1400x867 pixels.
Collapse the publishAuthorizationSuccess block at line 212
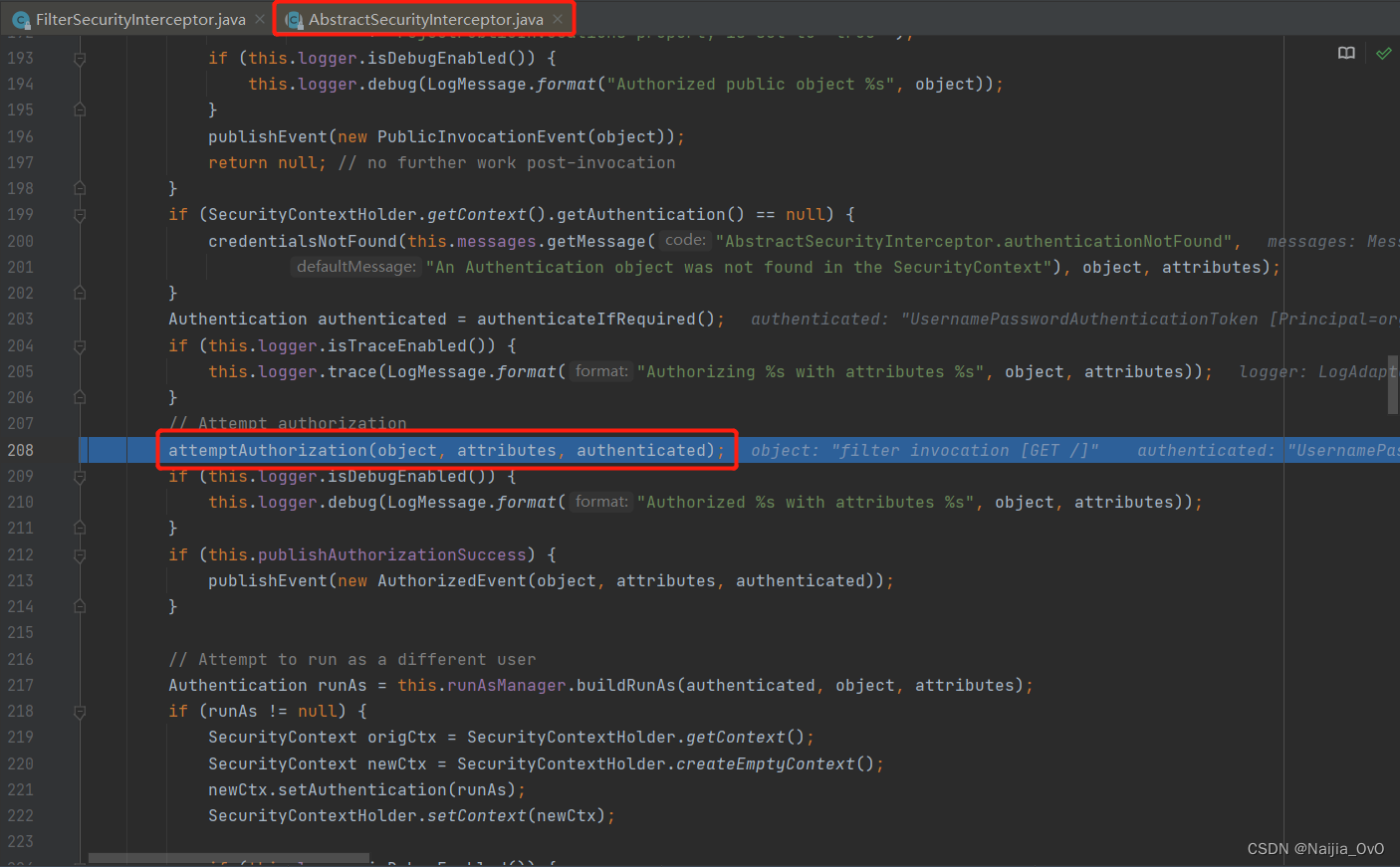tap(80, 554)
